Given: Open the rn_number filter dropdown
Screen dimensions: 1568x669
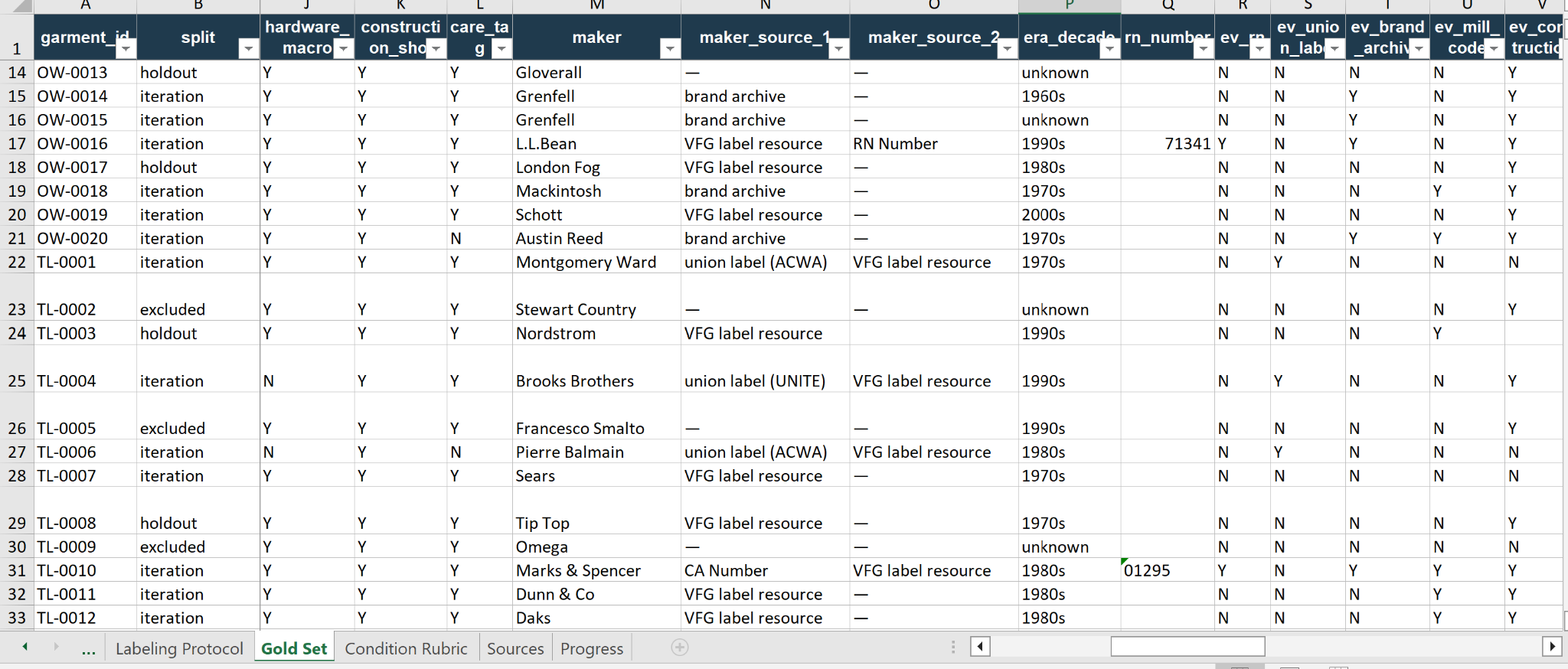Looking at the screenshot, I should pos(1204,50).
